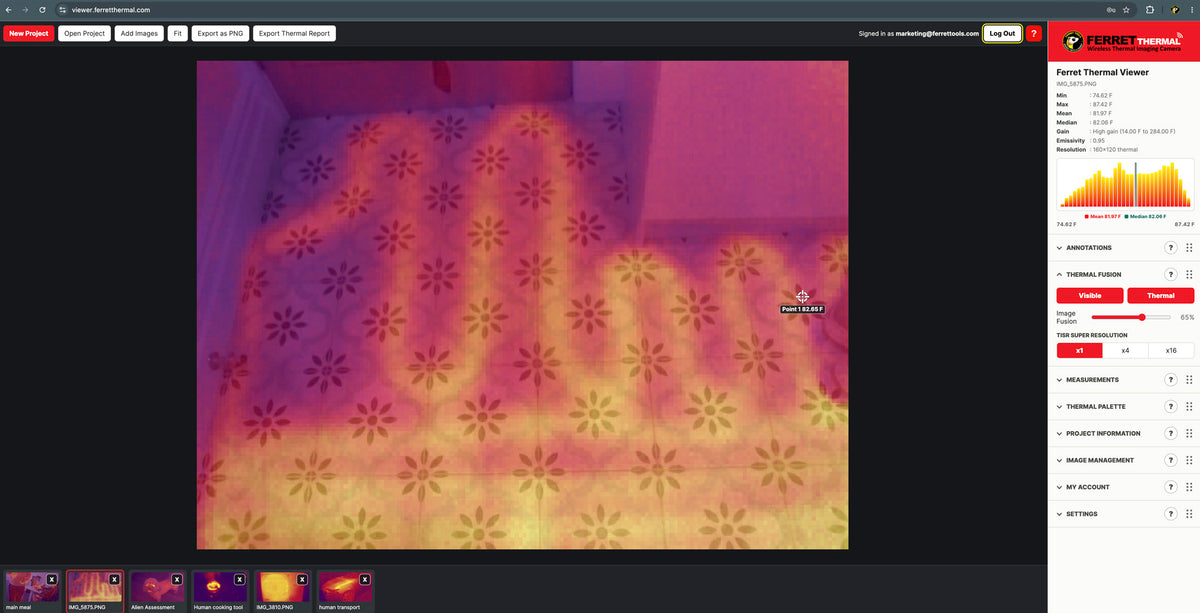Click help icon beside Settings section
This screenshot has width=1200, height=613.
tap(1170, 514)
